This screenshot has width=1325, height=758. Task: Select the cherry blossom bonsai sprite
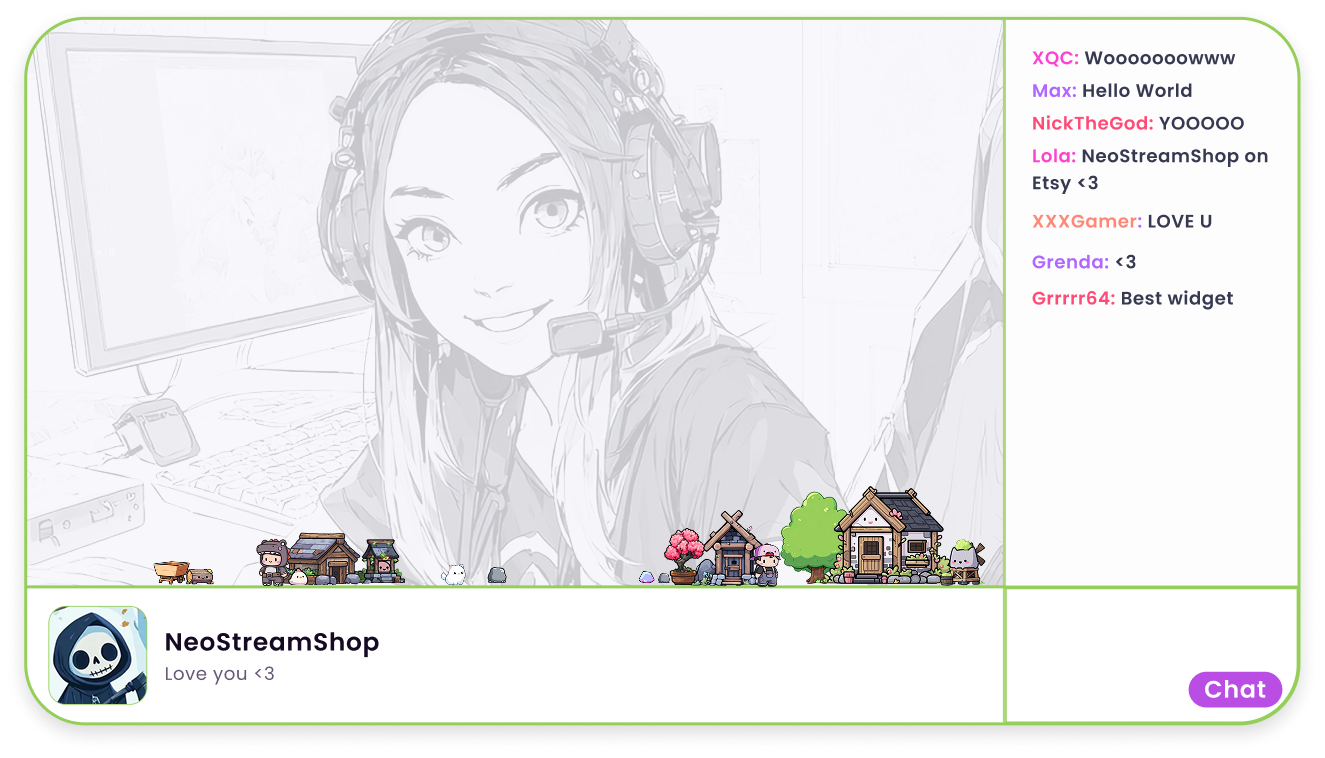(x=682, y=555)
